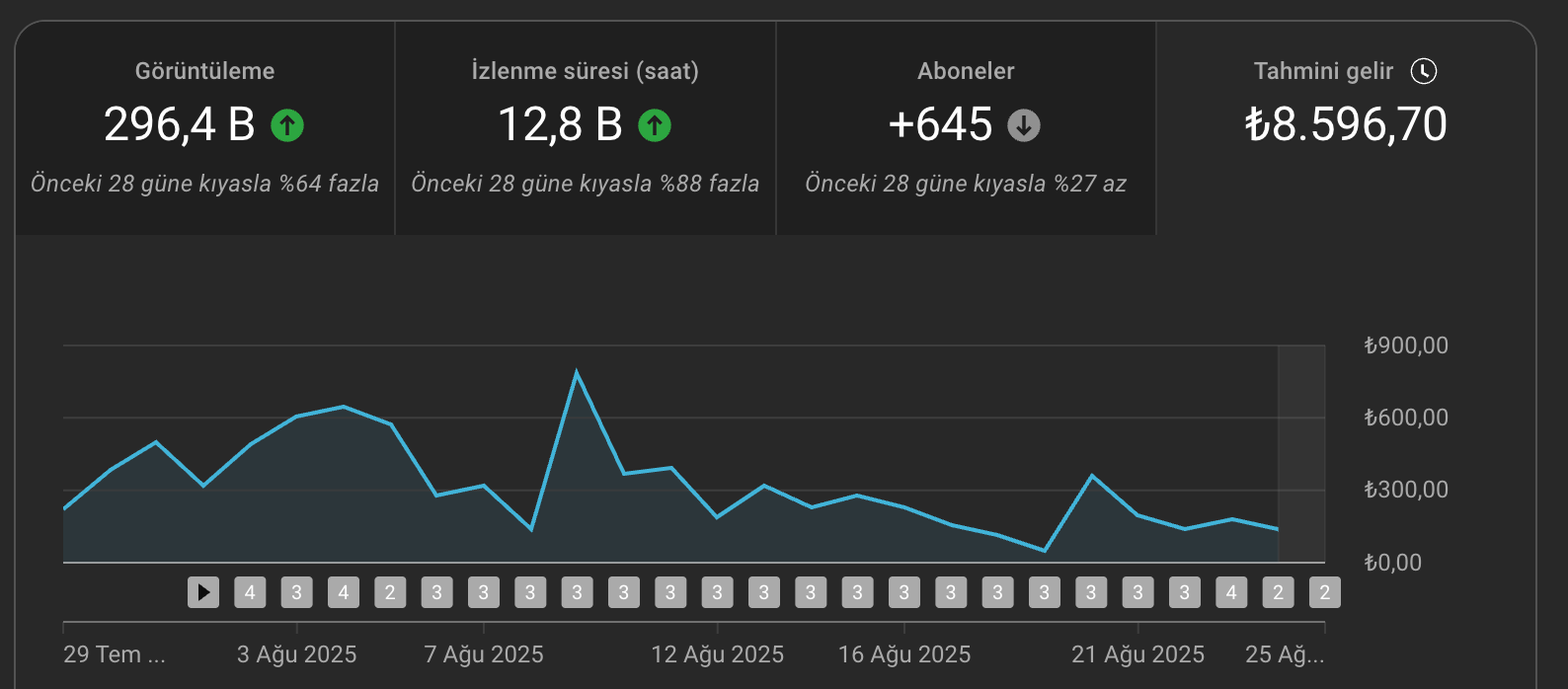Click the video badge under the 7 Ağu 2025 tick
The width and height of the screenshot is (1568, 689).
point(484,592)
